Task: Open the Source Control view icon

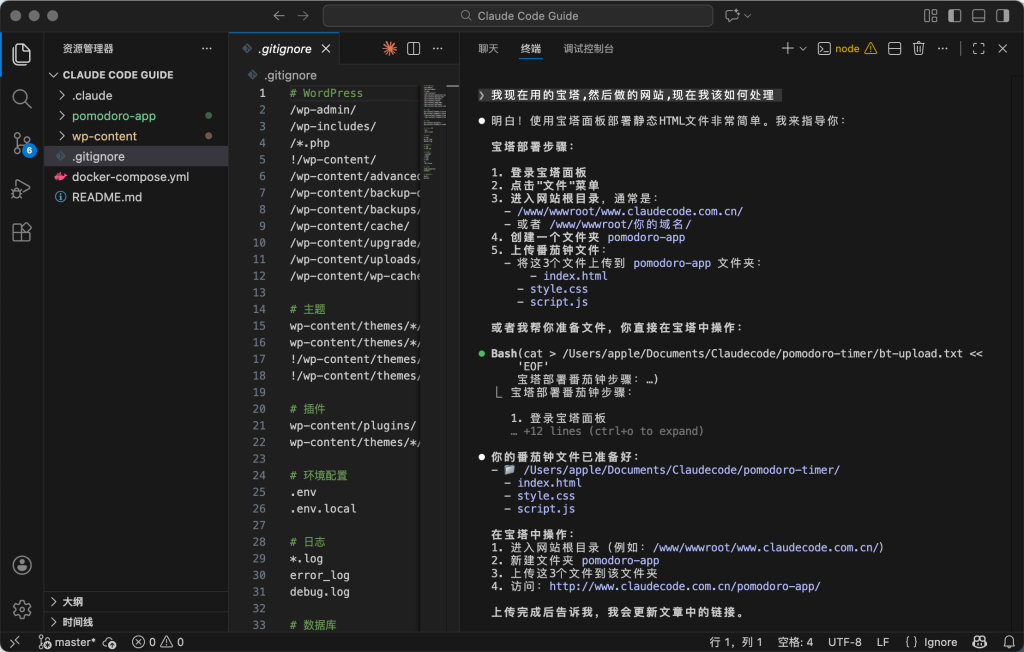Action: (22, 143)
